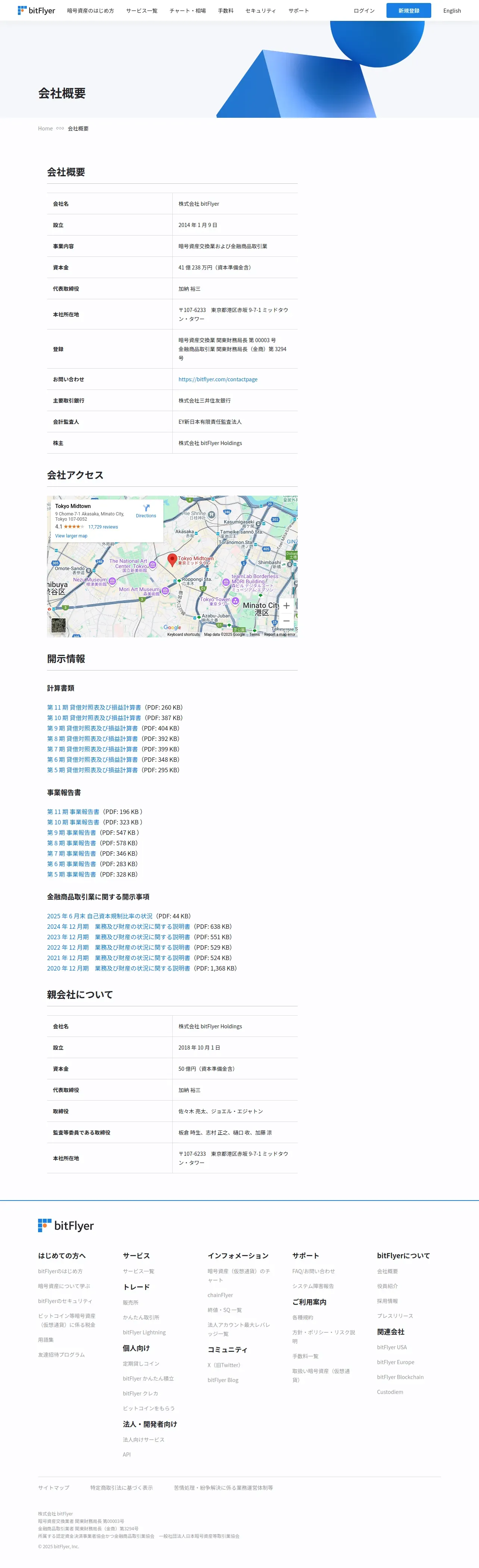Open the セキュリティ nav item
Screen dimensions: 479x1568
click(x=261, y=10)
